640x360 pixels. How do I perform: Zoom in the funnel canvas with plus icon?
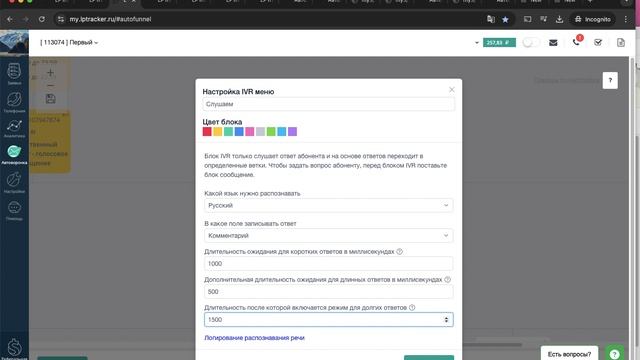click(x=50, y=73)
